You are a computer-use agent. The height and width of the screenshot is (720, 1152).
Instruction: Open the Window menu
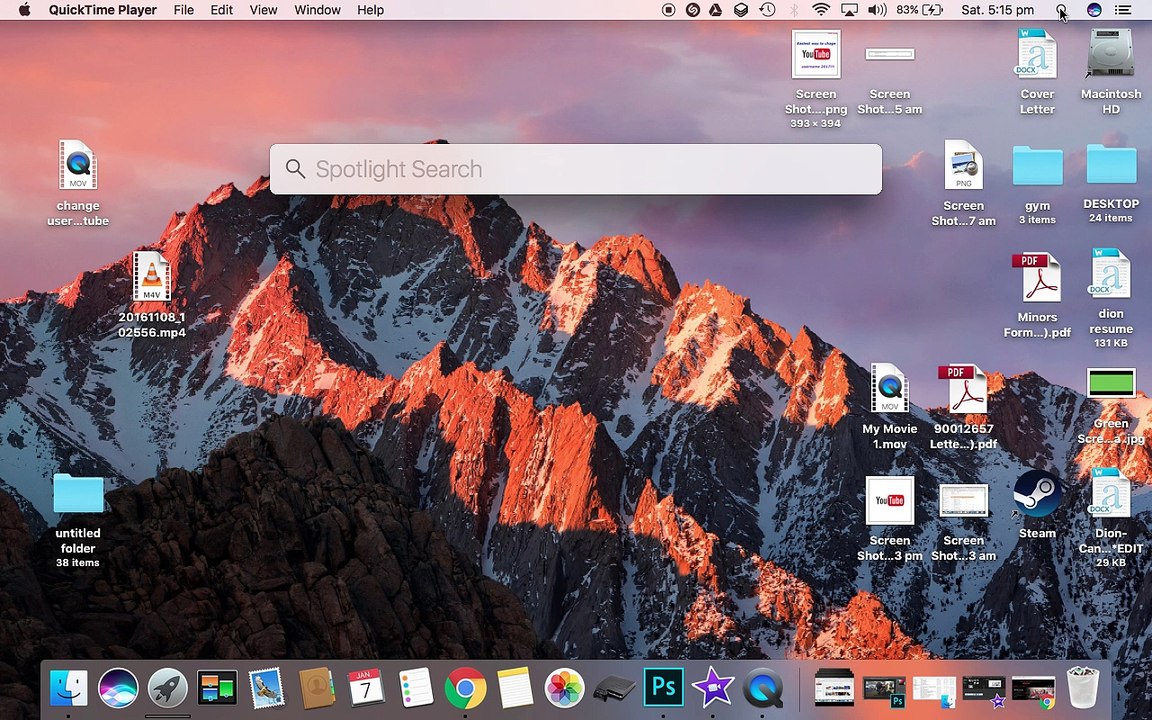317,10
